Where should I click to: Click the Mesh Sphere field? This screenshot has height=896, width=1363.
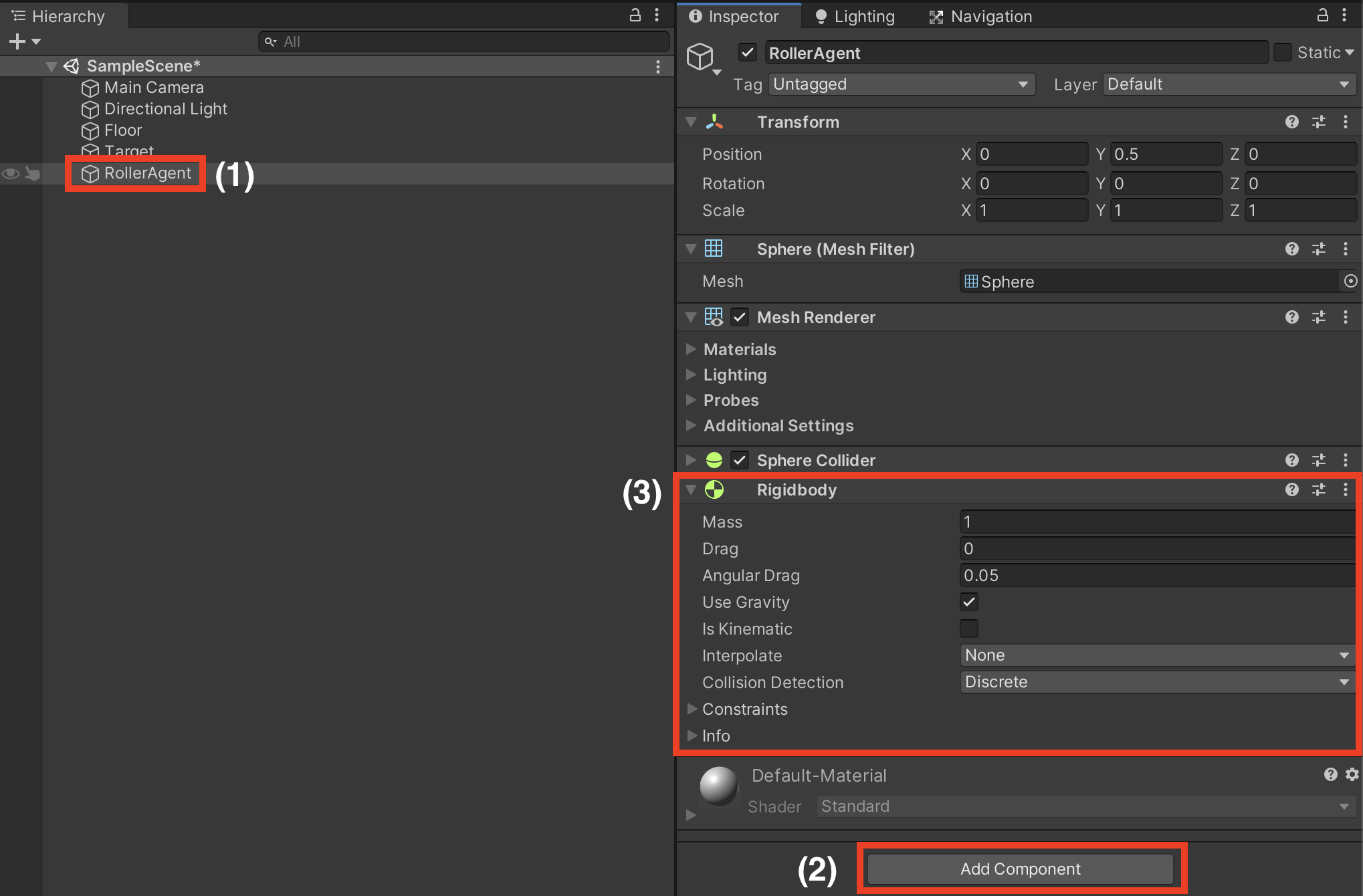click(1150, 282)
